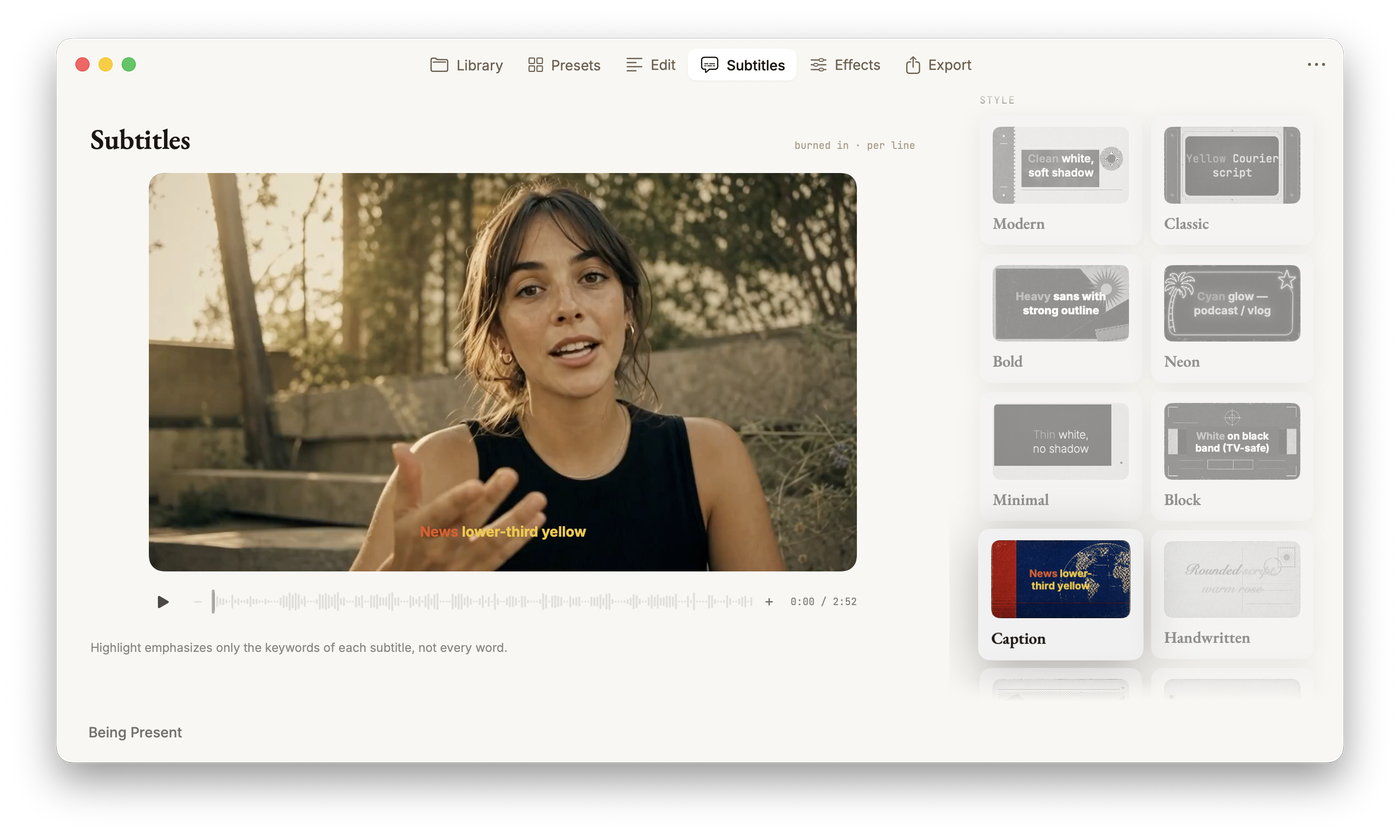Pick the Neon subtitle style
Image resolution: width=1400 pixels, height=837 pixels.
point(1232,317)
